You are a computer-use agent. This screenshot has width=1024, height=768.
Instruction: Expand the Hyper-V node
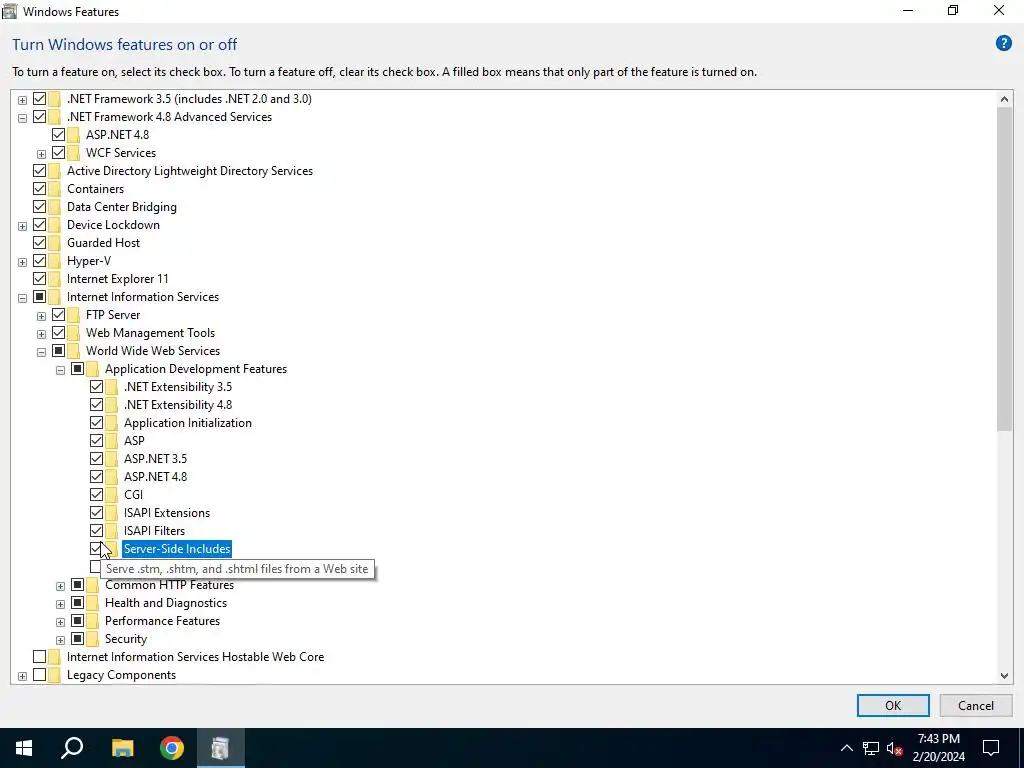(22, 262)
